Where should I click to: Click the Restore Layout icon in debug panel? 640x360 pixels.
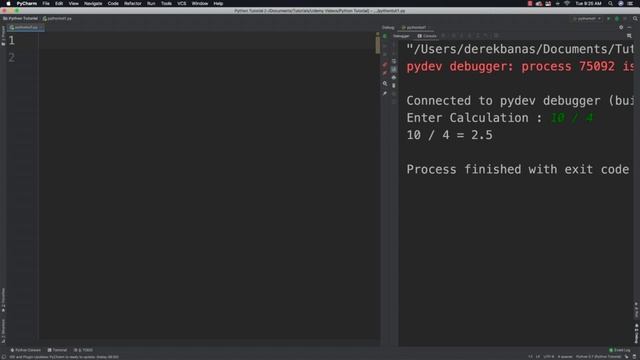tap(629, 36)
